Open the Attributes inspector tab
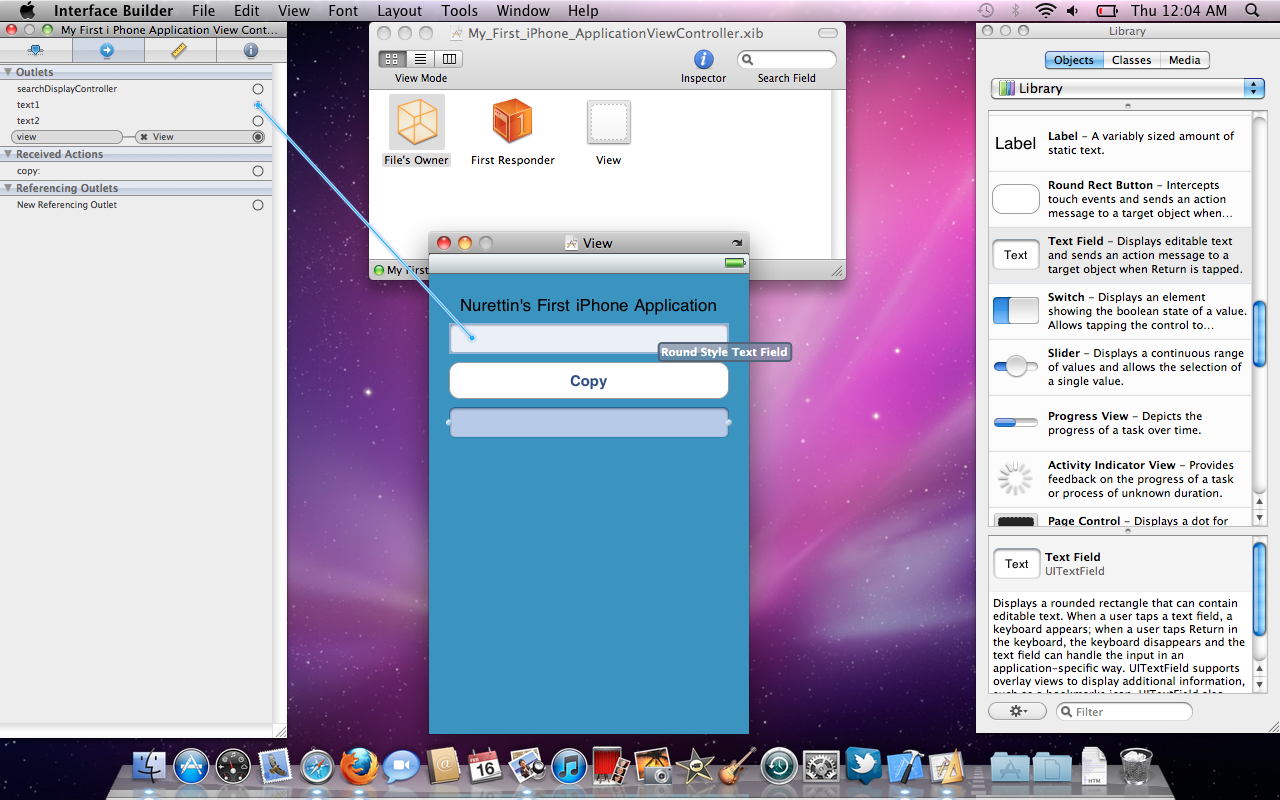Viewport: 1280px width, 800px height. (x=36, y=50)
